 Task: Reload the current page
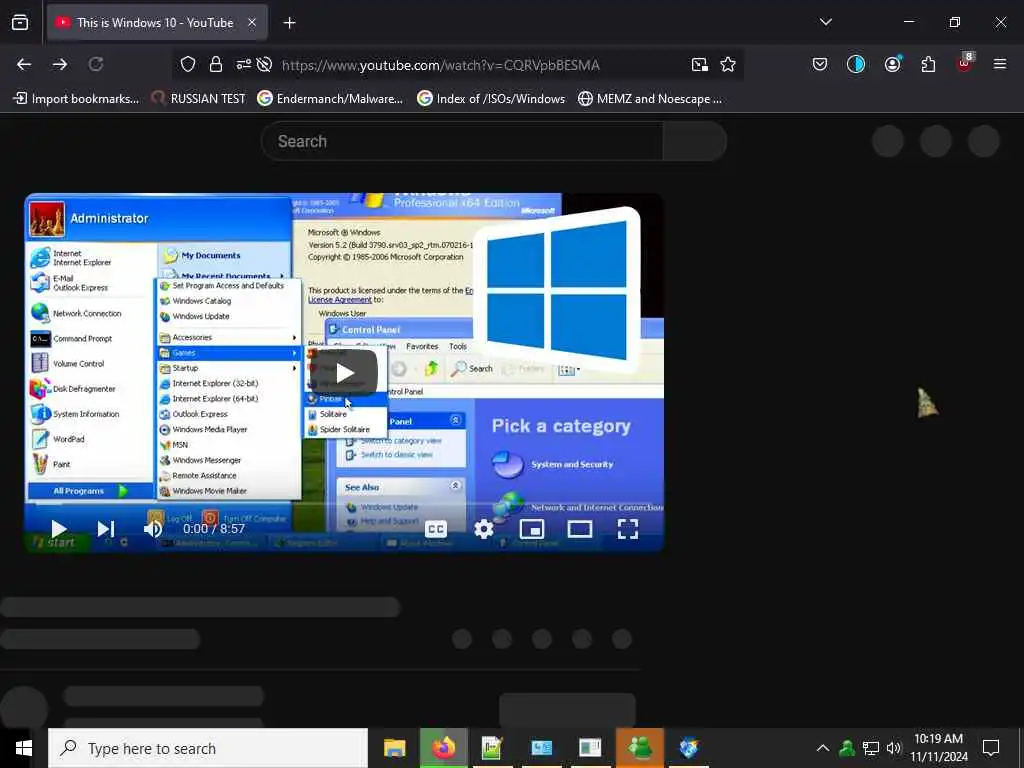(x=96, y=64)
